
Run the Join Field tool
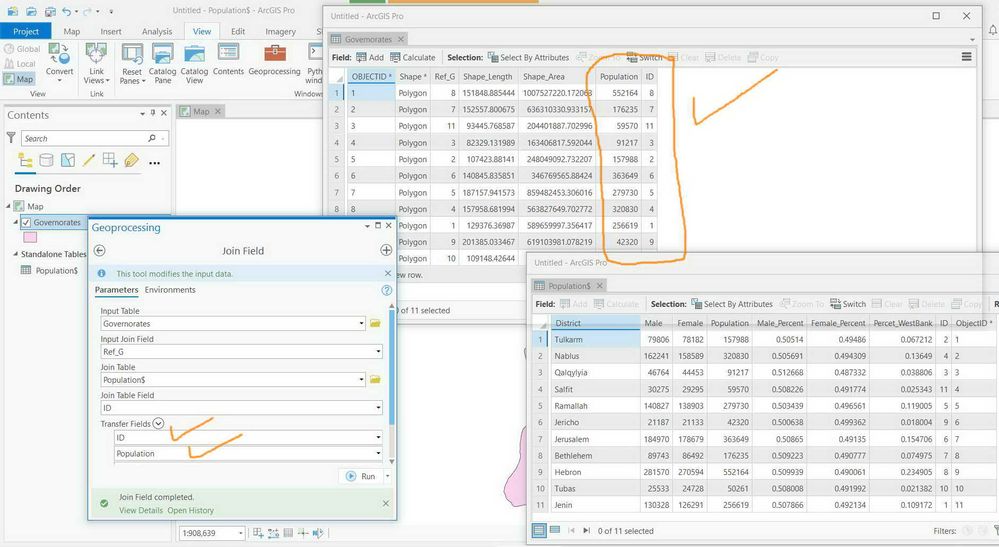point(361,476)
